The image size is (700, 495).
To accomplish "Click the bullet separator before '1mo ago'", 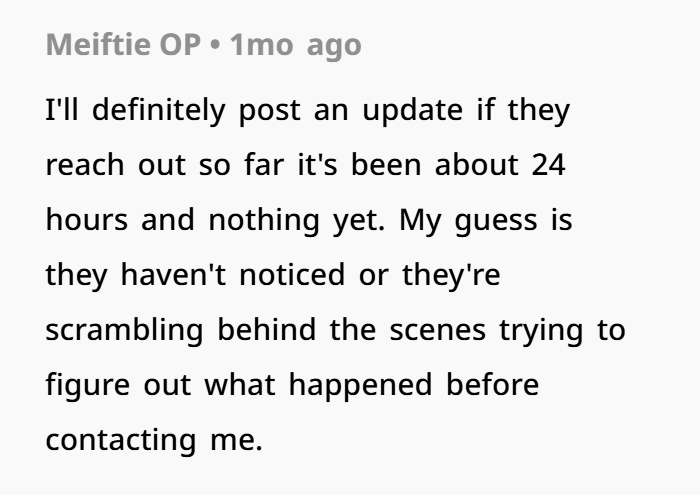I will click(x=215, y=46).
